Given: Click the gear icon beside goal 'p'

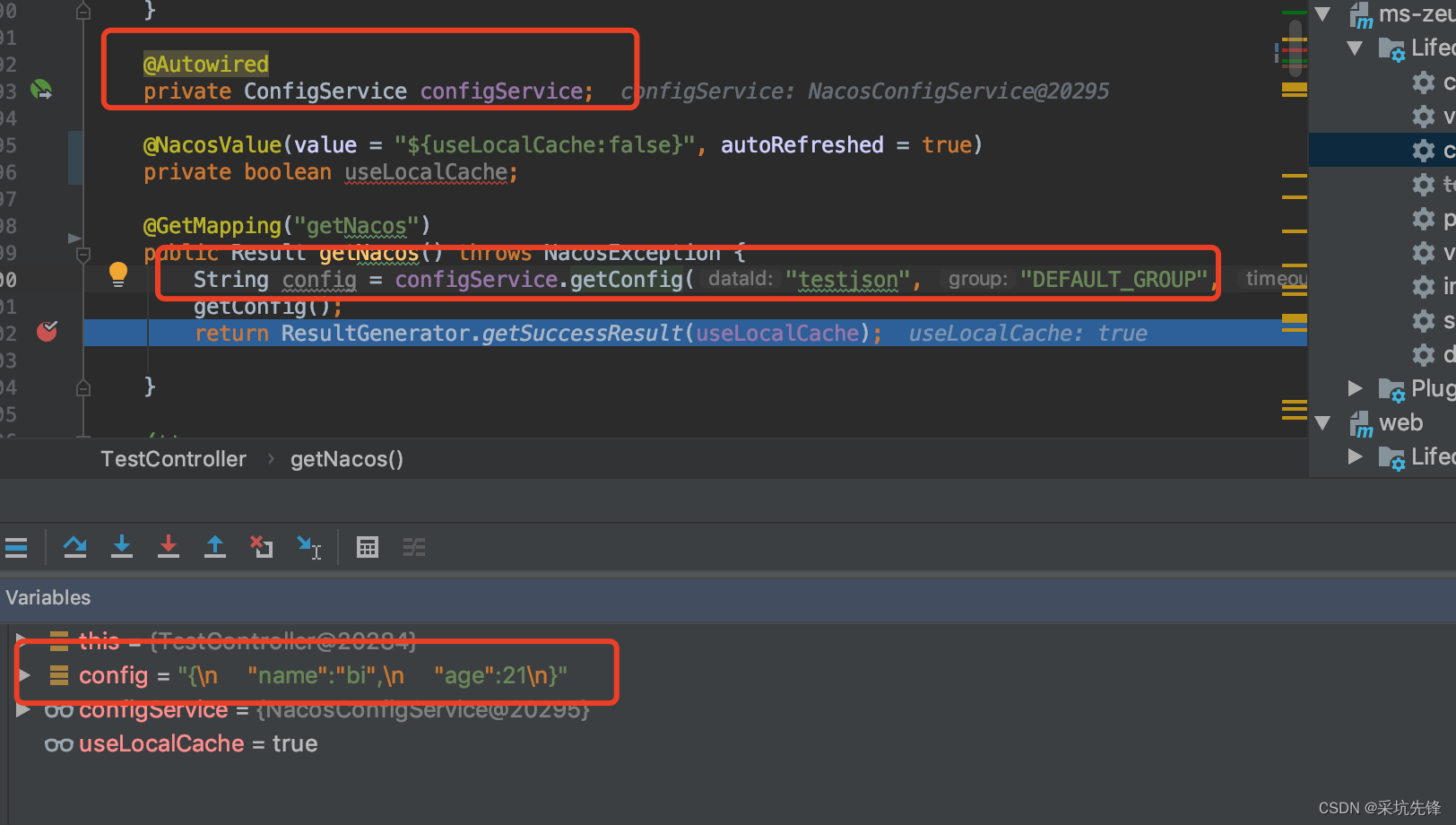Looking at the screenshot, I should [x=1424, y=219].
